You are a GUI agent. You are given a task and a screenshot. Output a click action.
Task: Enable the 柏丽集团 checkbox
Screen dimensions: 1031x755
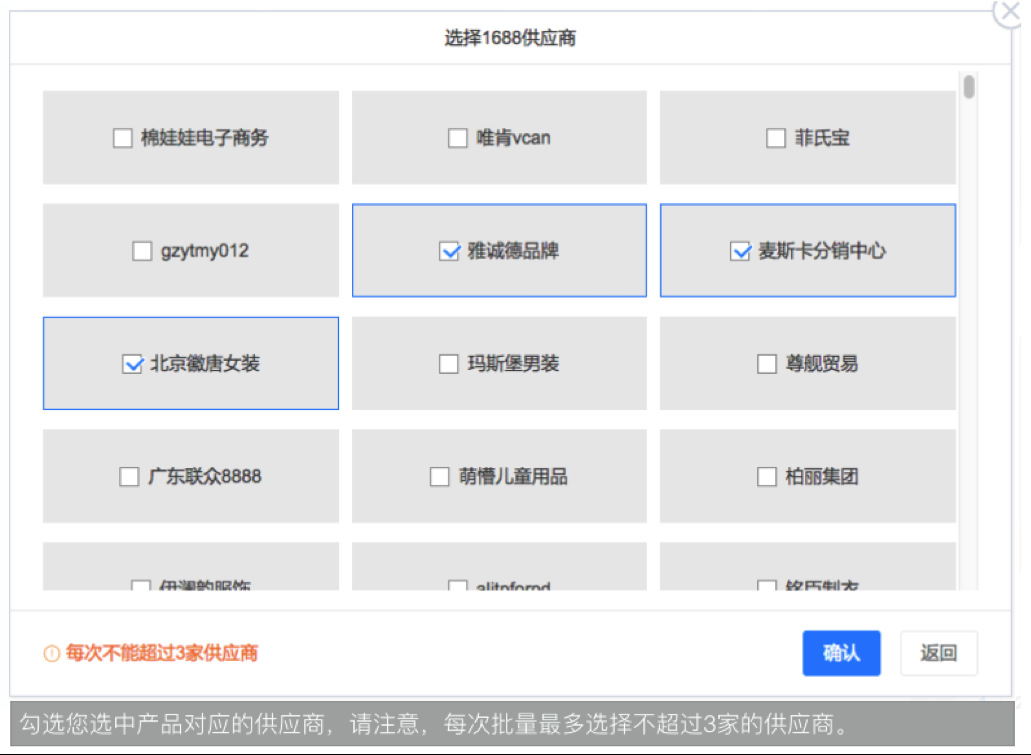point(767,476)
